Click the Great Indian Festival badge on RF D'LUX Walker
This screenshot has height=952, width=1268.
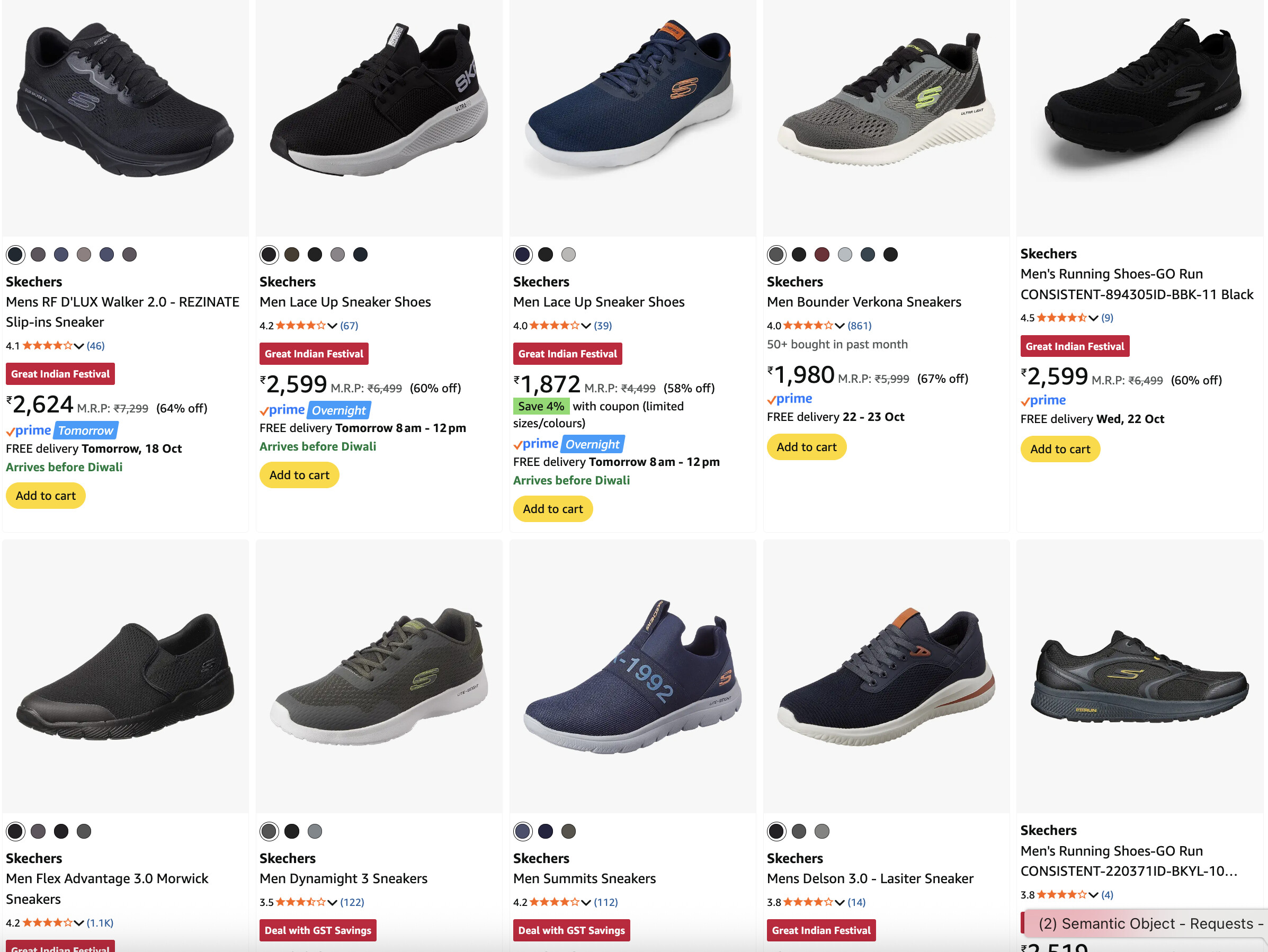pyautogui.click(x=60, y=374)
